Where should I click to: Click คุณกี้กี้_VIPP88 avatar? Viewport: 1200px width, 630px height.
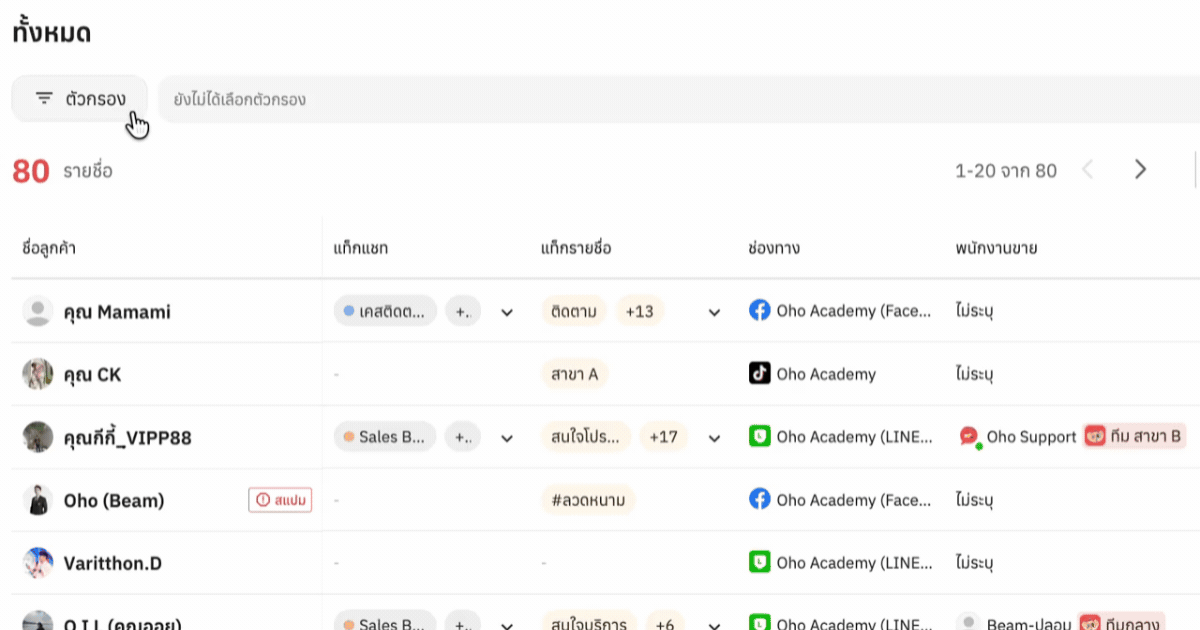(x=38, y=437)
